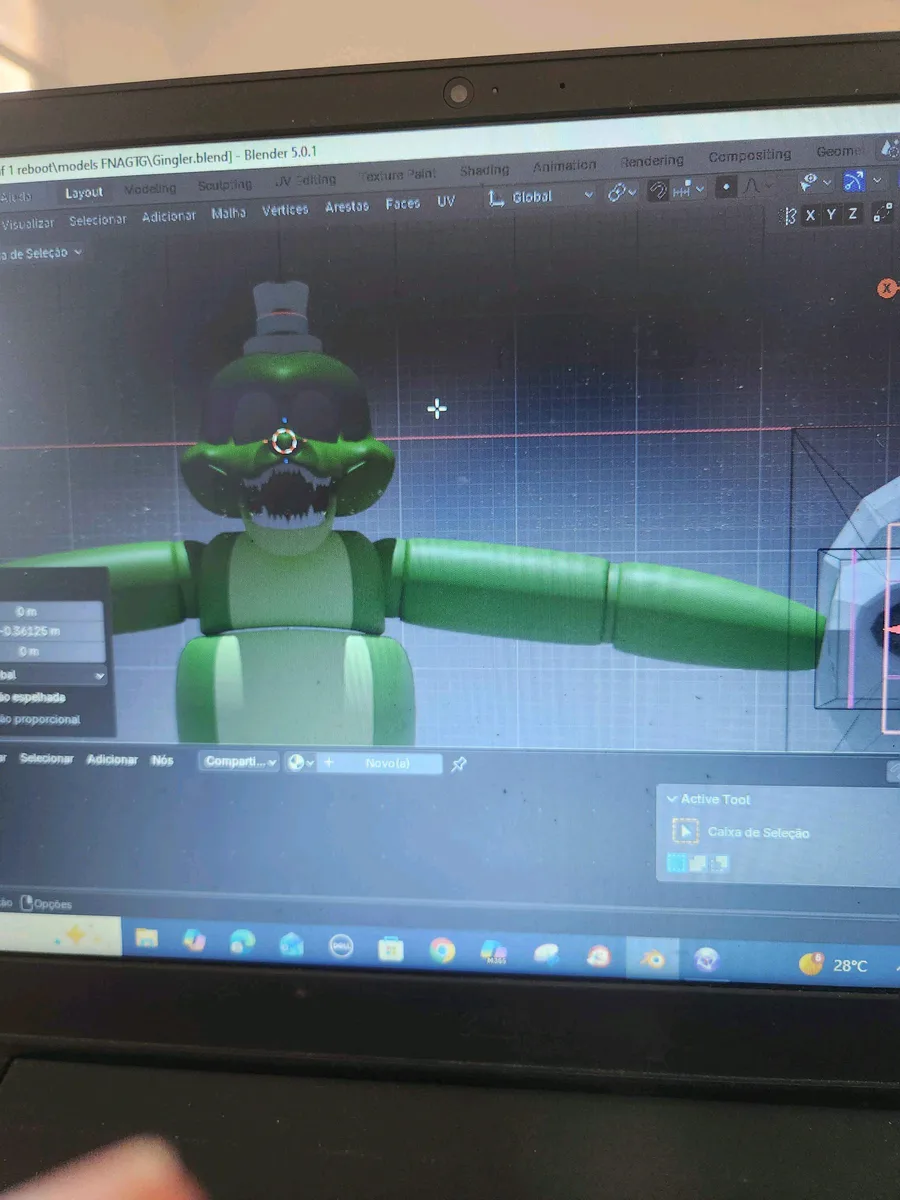
Task: Toggle X axis mirror
Action: point(810,215)
